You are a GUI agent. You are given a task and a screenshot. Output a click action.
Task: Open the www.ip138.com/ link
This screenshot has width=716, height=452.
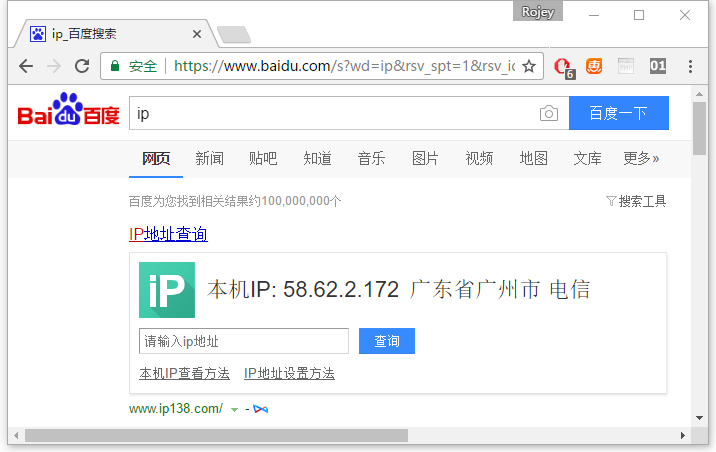tap(176, 409)
